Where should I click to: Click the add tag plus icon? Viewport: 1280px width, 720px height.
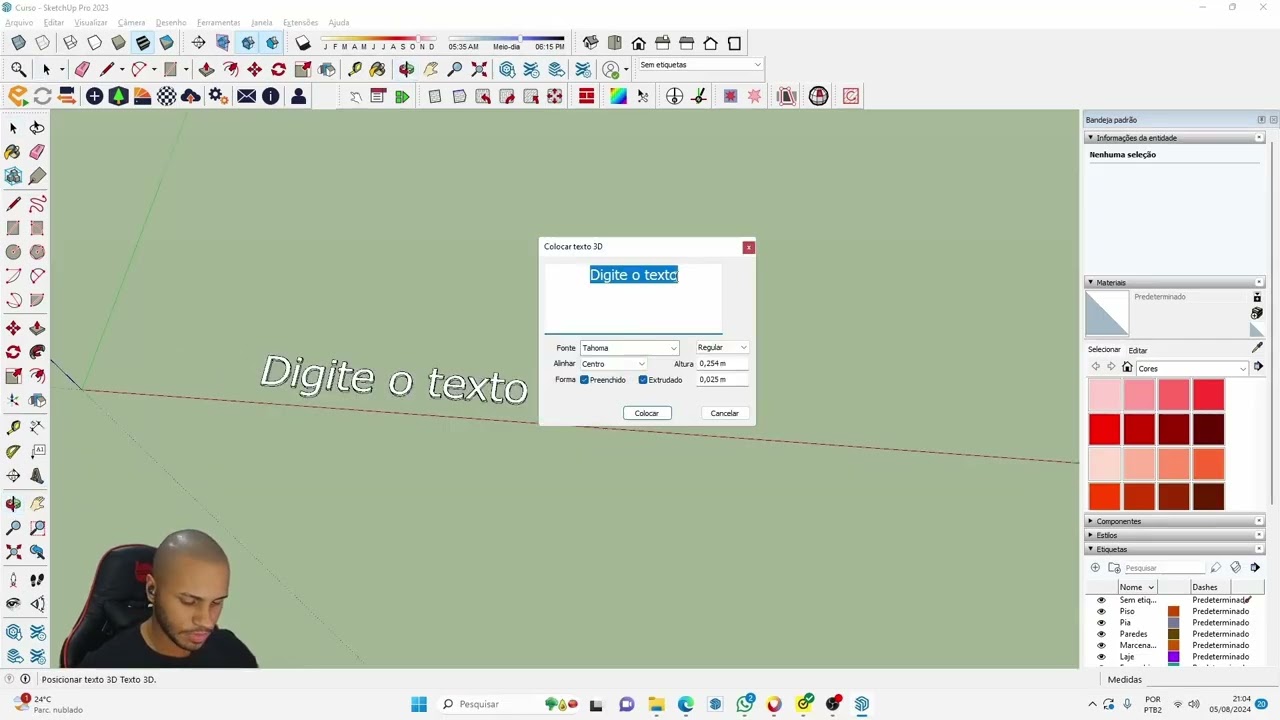point(1095,568)
